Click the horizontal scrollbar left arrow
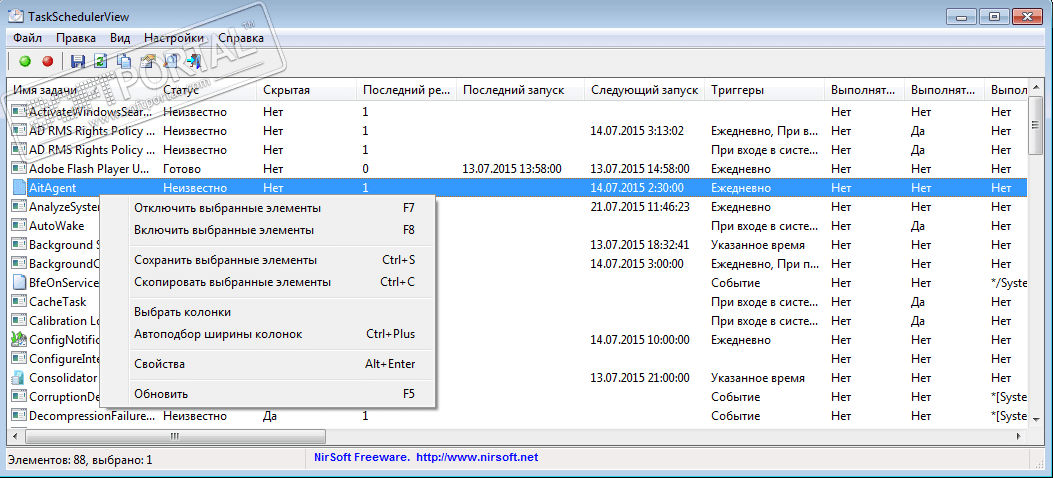Image resolution: width=1053 pixels, height=478 pixels. click(17, 436)
